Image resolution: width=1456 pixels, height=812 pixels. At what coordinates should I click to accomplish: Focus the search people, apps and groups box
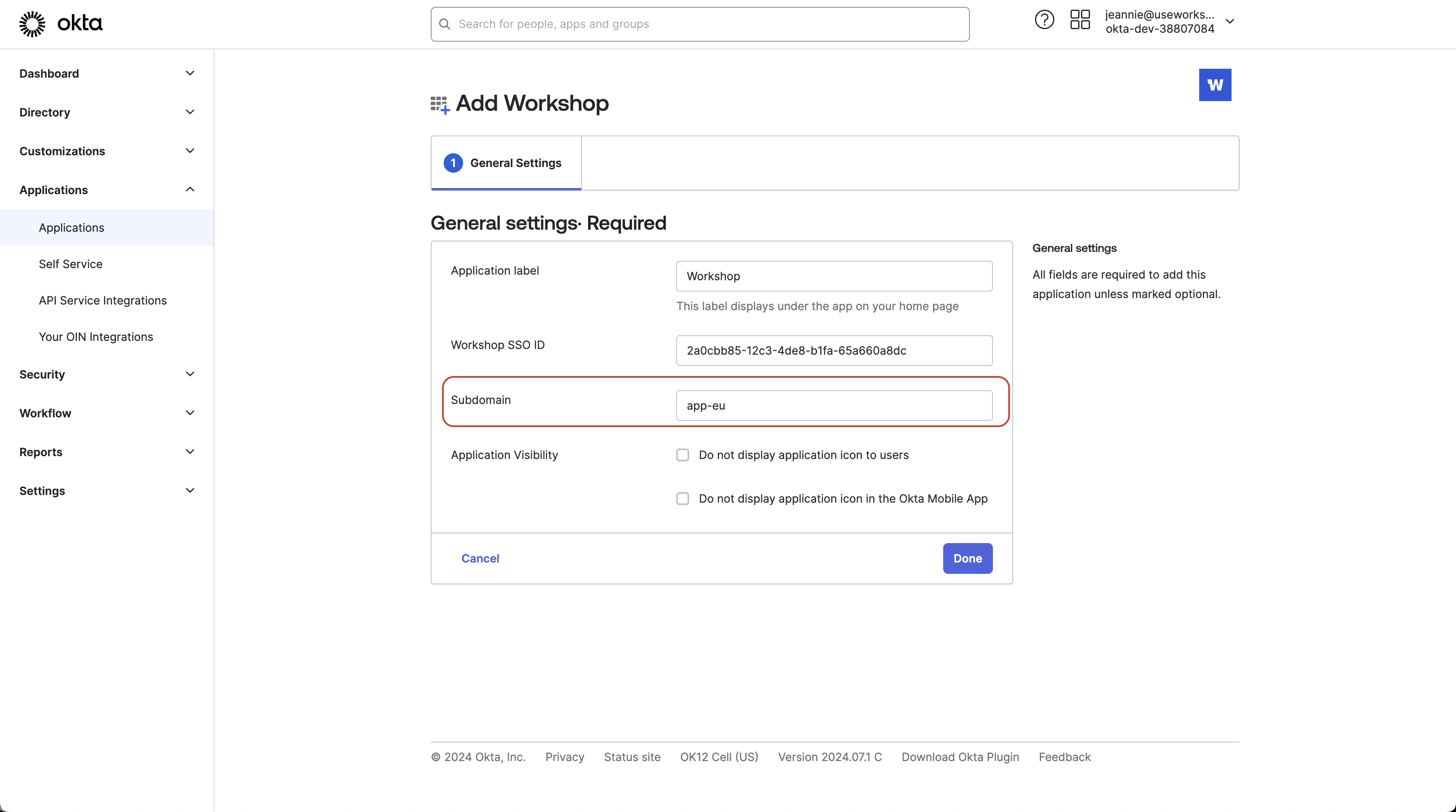click(700, 24)
